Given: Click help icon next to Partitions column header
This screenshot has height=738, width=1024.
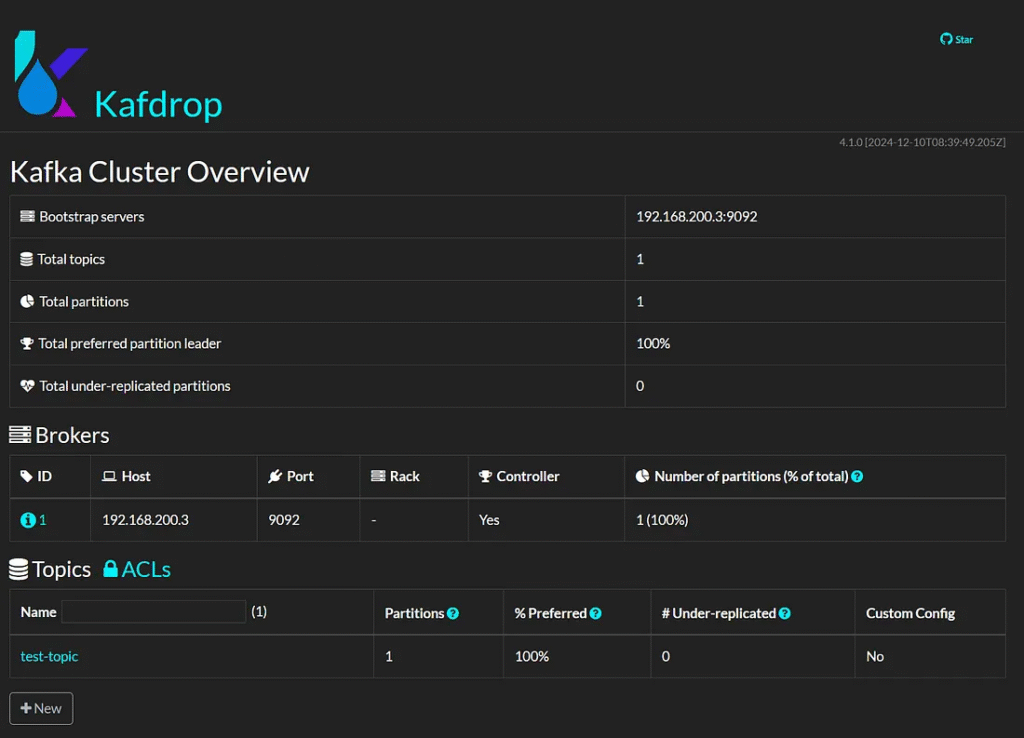Looking at the screenshot, I should click(x=453, y=613).
